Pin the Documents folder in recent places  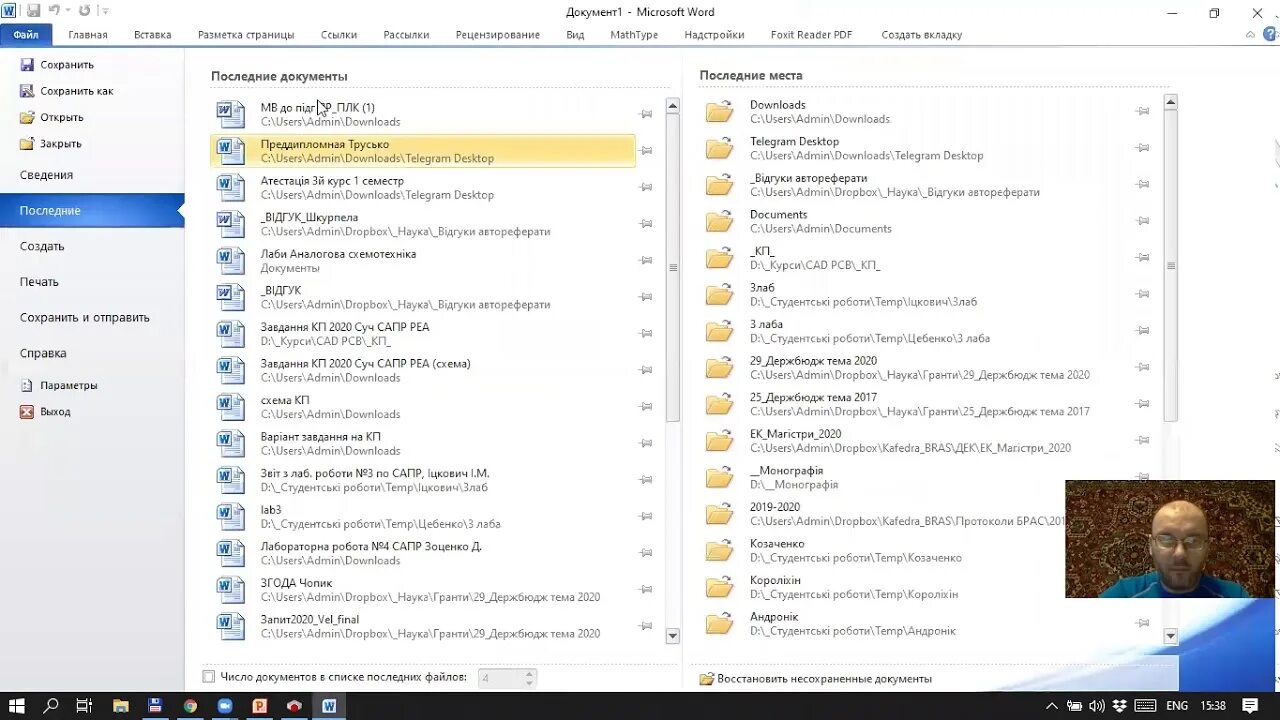click(1143, 221)
